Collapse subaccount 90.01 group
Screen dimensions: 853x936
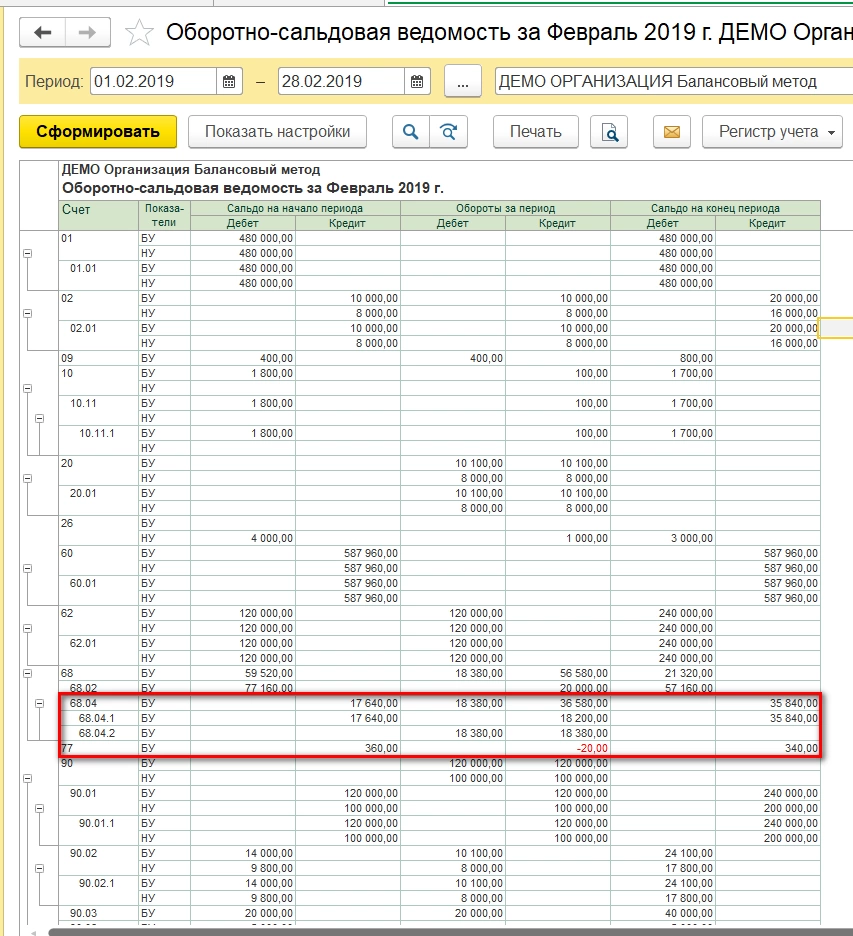pyautogui.click(x=39, y=809)
